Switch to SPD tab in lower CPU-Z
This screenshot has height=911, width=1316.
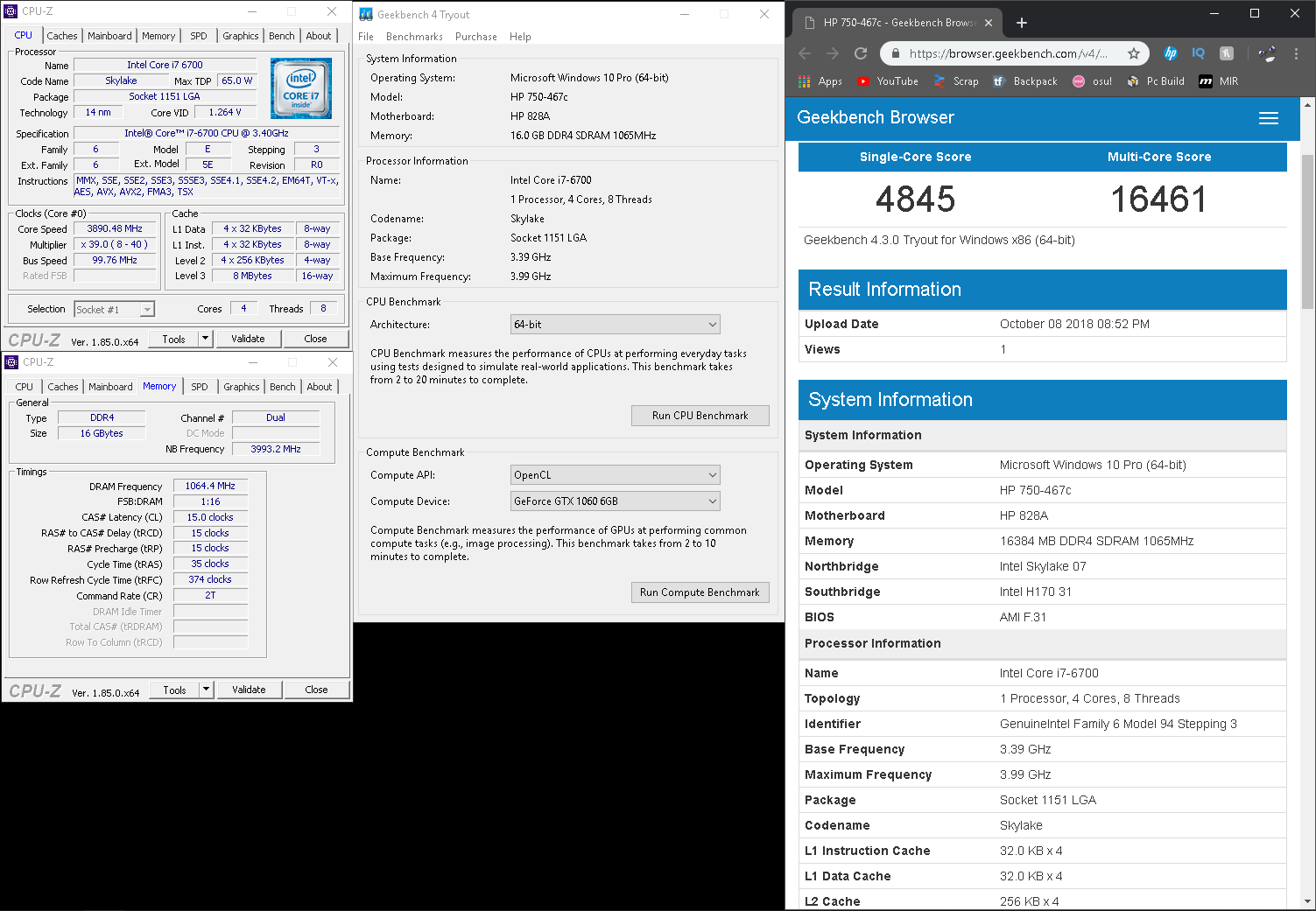(x=200, y=387)
